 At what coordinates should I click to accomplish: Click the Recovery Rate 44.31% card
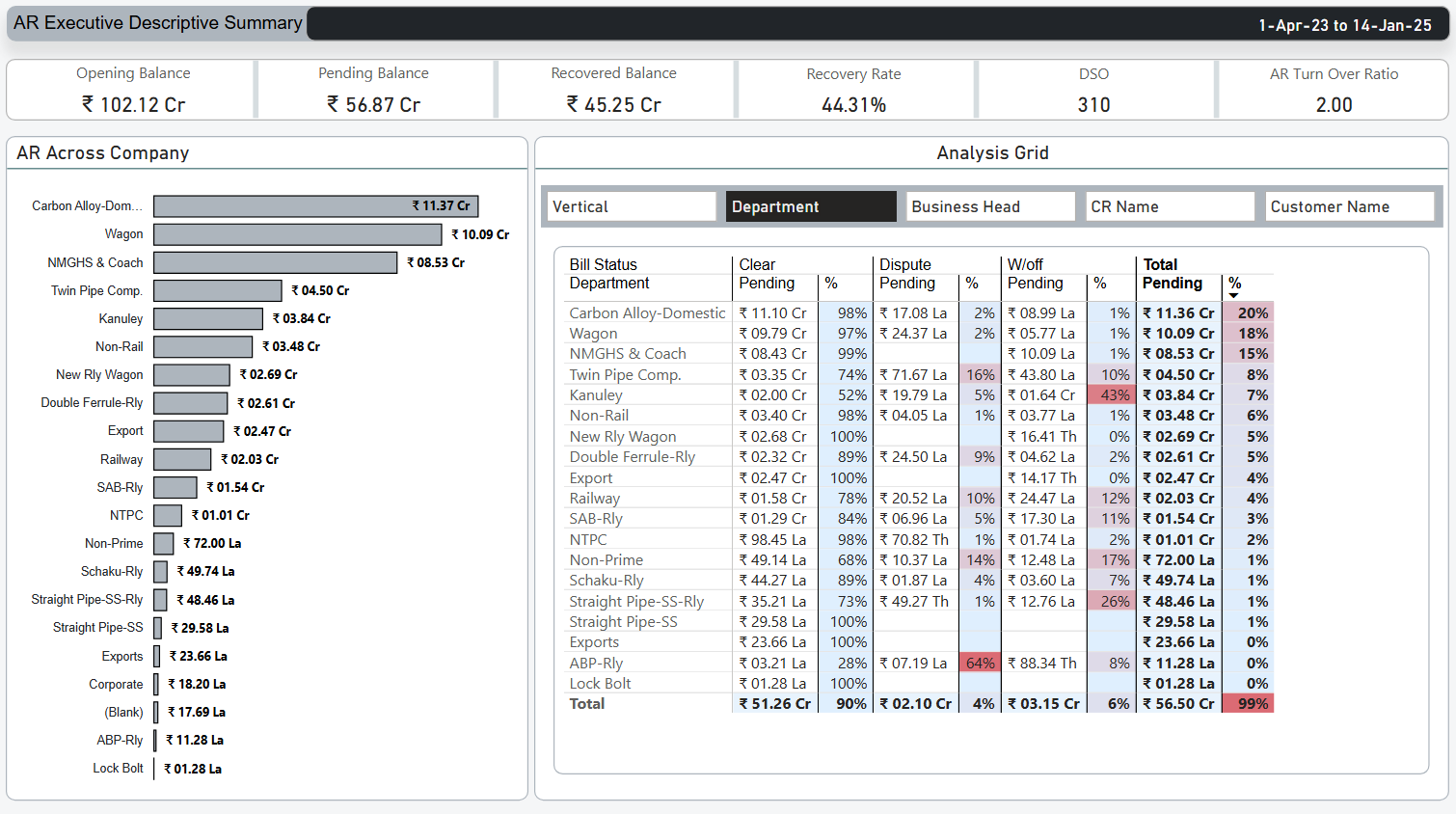(x=854, y=90)
